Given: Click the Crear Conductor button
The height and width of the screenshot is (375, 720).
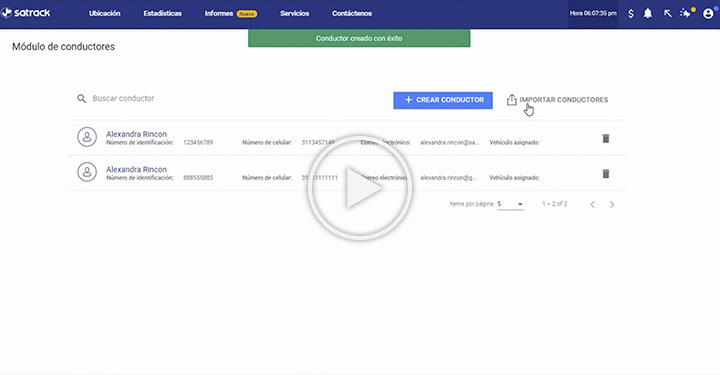Looking at the screenshot, I should (443, 100).
